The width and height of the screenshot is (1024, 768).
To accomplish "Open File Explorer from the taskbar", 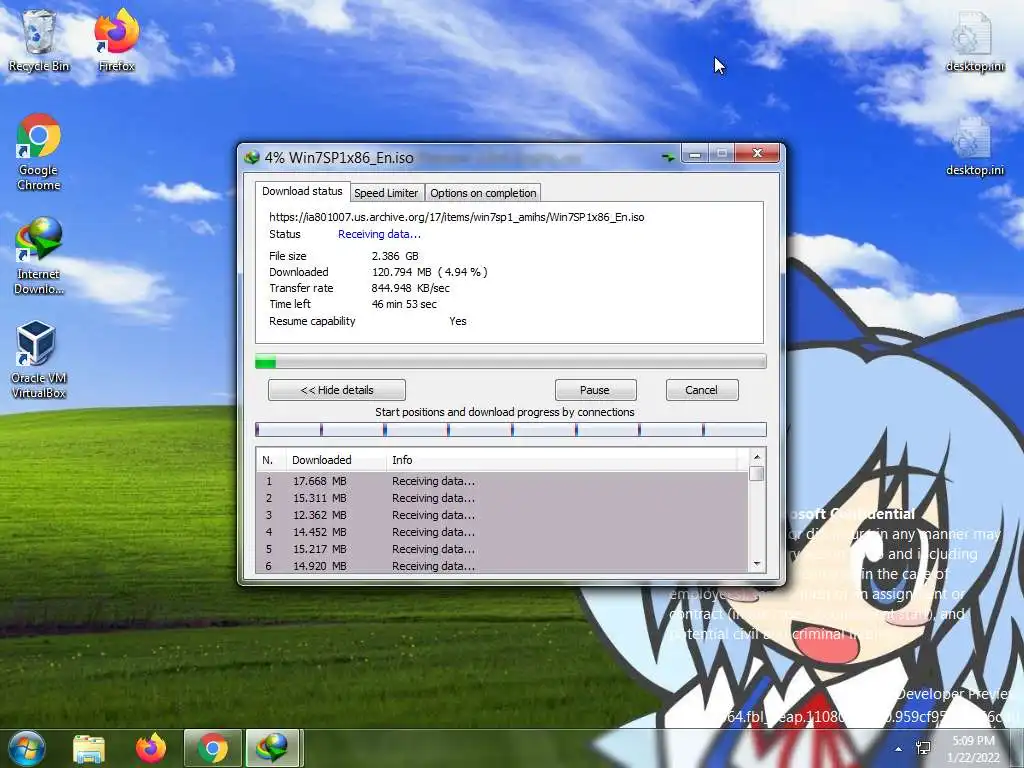I will coord(89,748).
